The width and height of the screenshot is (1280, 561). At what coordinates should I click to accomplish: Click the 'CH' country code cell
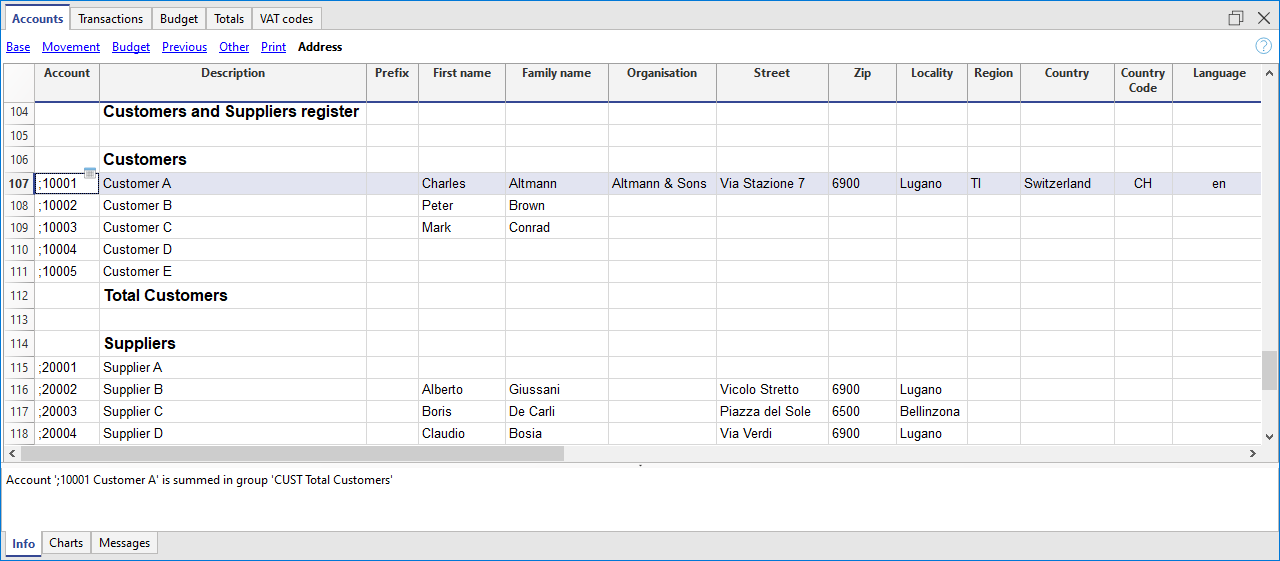click(x=1143, y=183)
